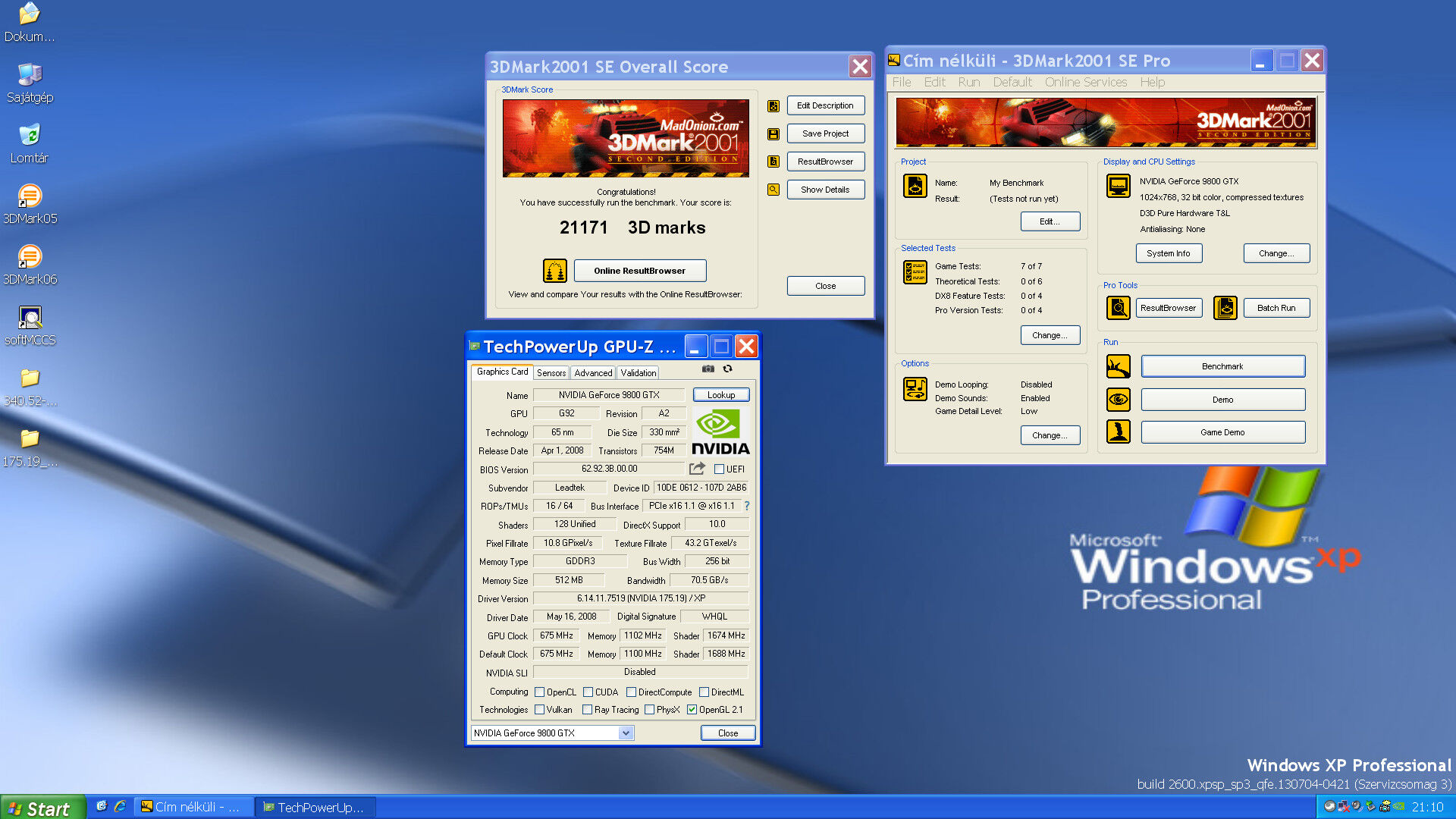Click the Save Project button
The width and height of the screenshot is (1456, 819).
pos(825,133)
